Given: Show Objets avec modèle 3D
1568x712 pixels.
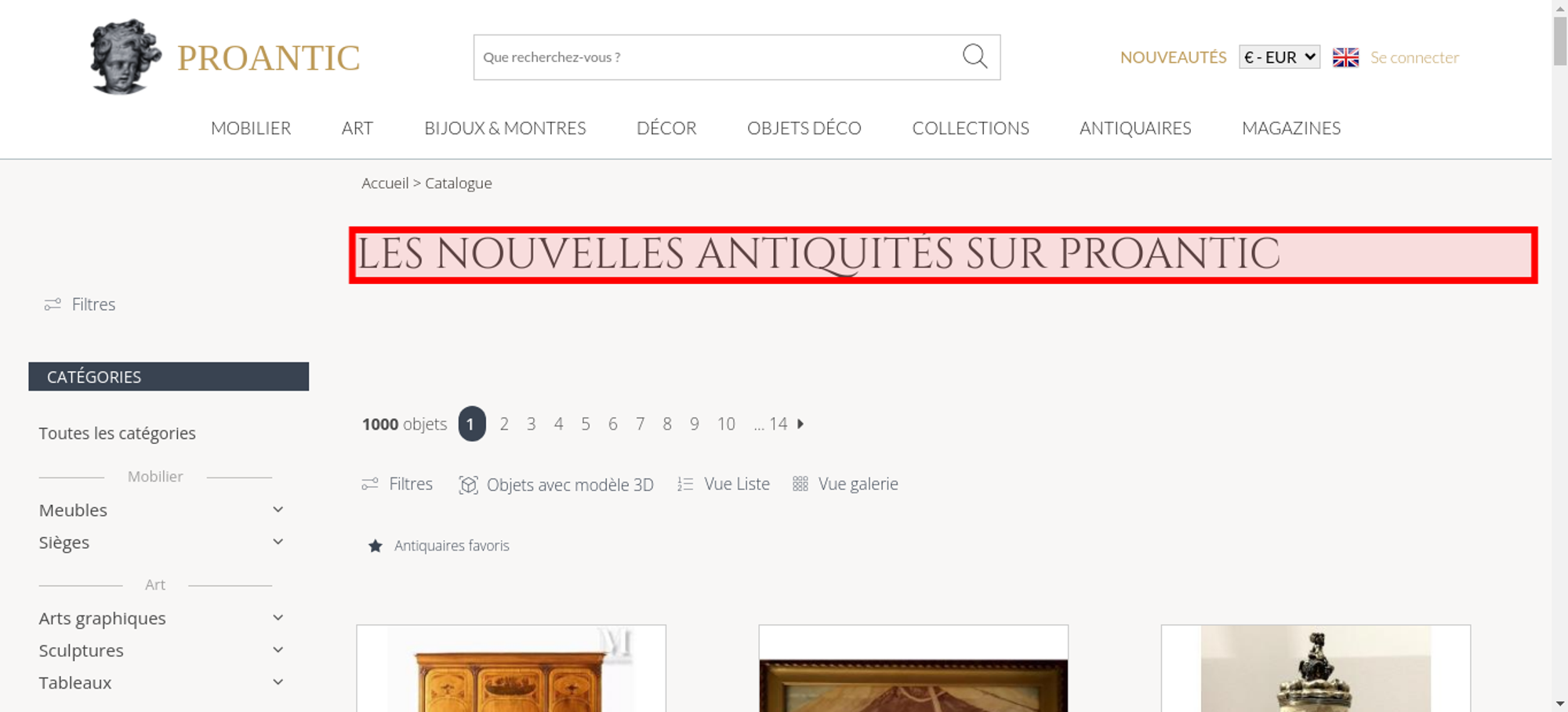Looking at the screenshot, I should click(x=556, y=485).
